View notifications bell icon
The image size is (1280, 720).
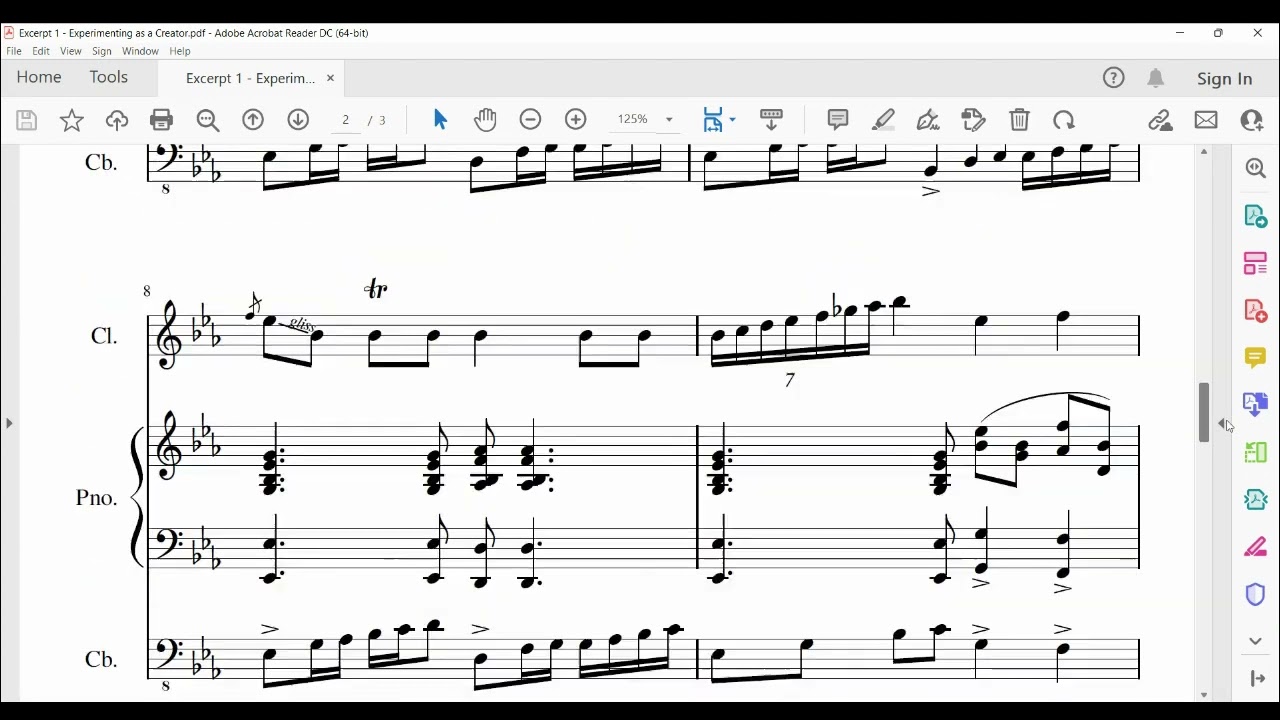coord(1156,78)
